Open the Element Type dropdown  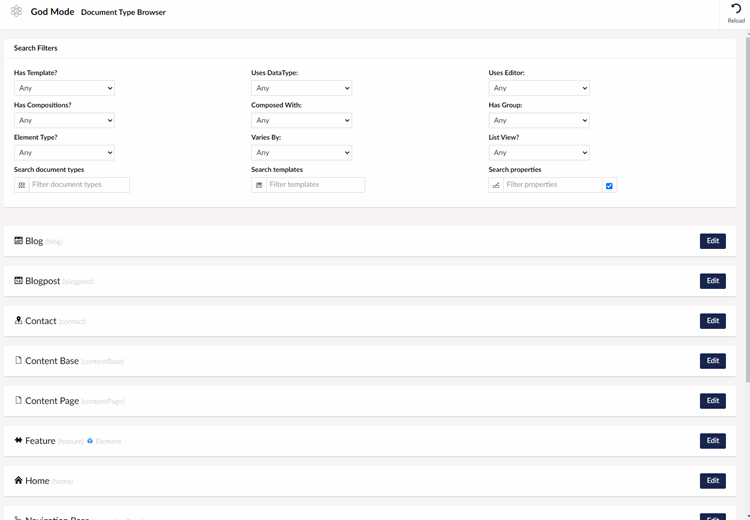[x=64, y=153]
